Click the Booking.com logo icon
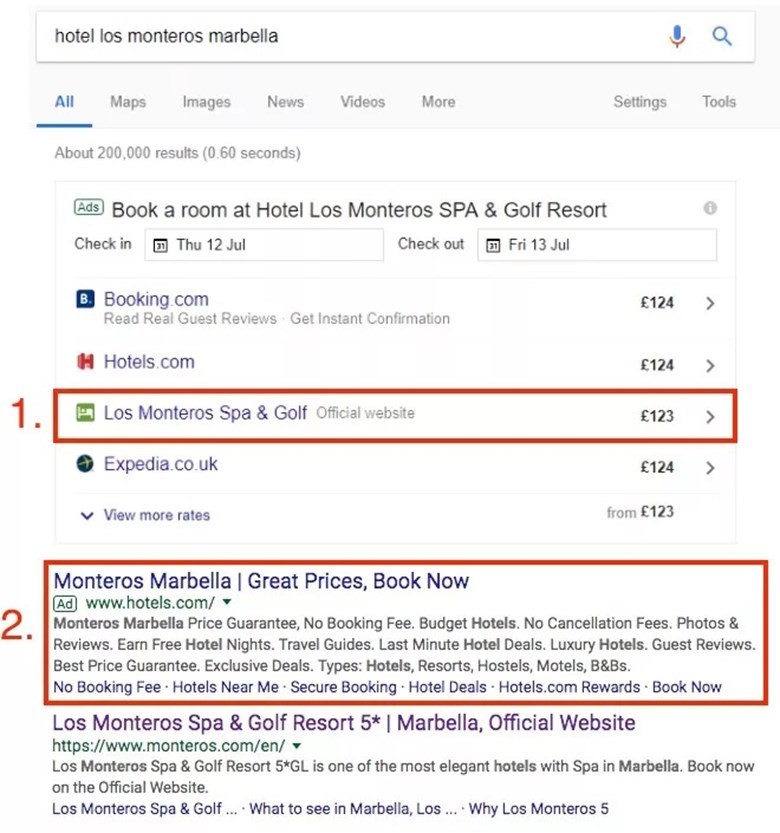Screen dimensions: 780x833 [85, 299]
